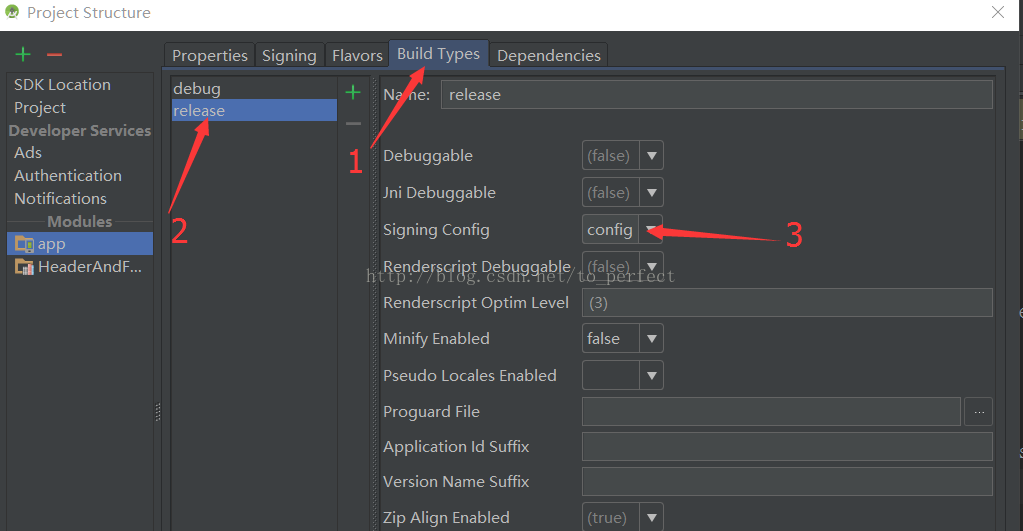This screenshot has height=531, width=1023.
Task: Expand the Renderscript Debuggable dropdown
Action: coord(651,266)
